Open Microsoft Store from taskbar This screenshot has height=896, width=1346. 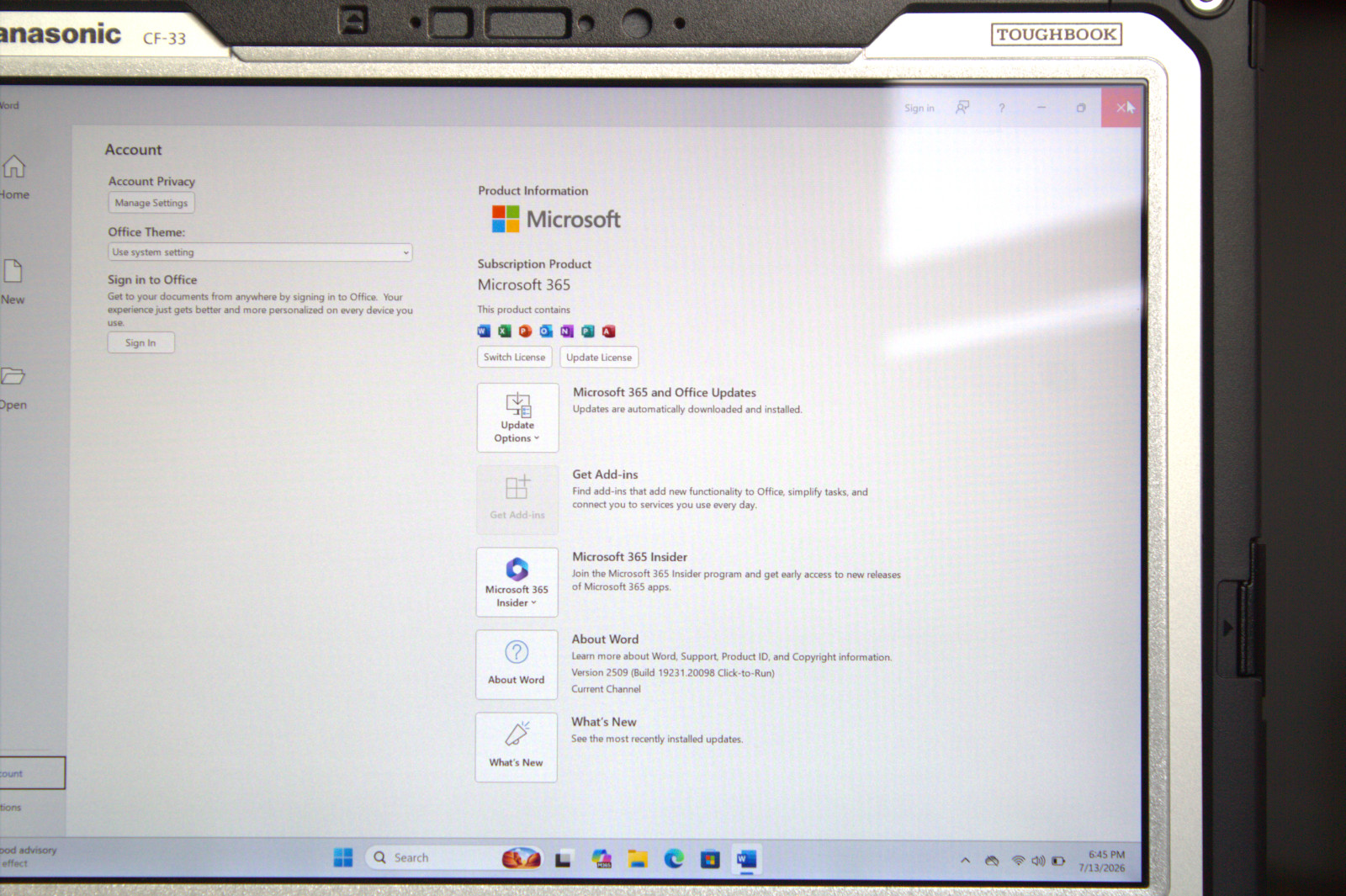[x=710, y=859]
